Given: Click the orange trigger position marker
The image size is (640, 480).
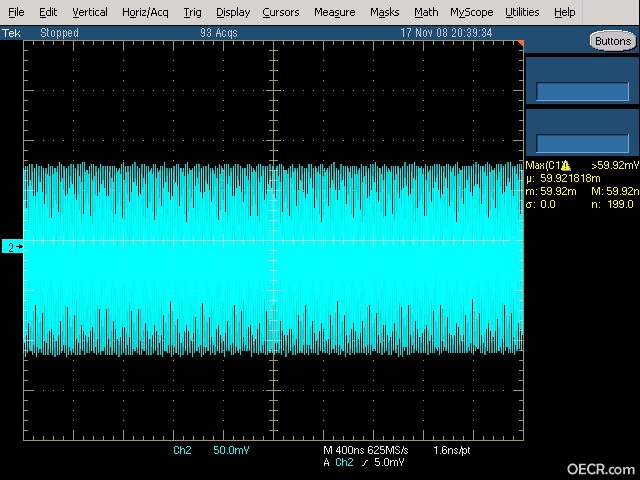Looking at the screenshot, I should (520, 43).
